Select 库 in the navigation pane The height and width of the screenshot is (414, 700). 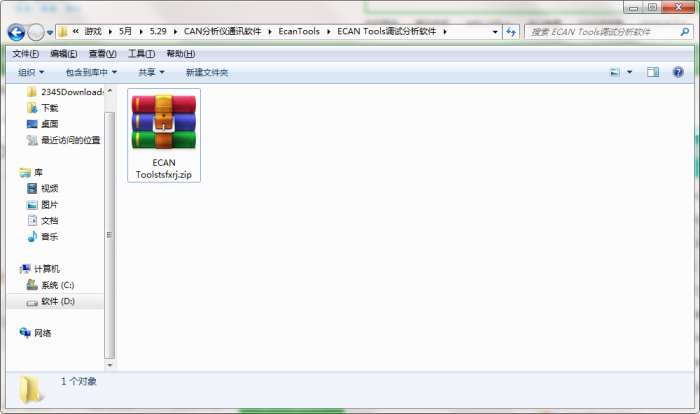[31, 172]
